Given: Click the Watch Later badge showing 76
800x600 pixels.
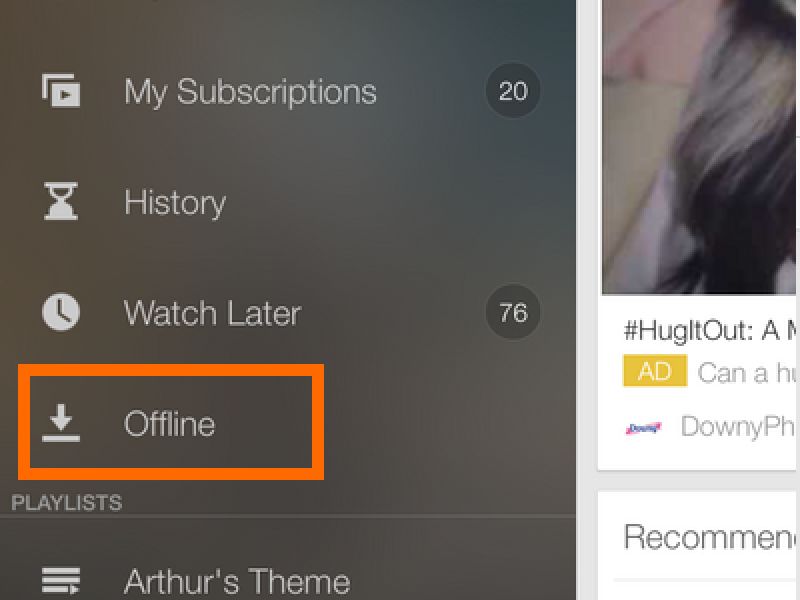Looking at the screenshot, I should click(x=512, y=313).
